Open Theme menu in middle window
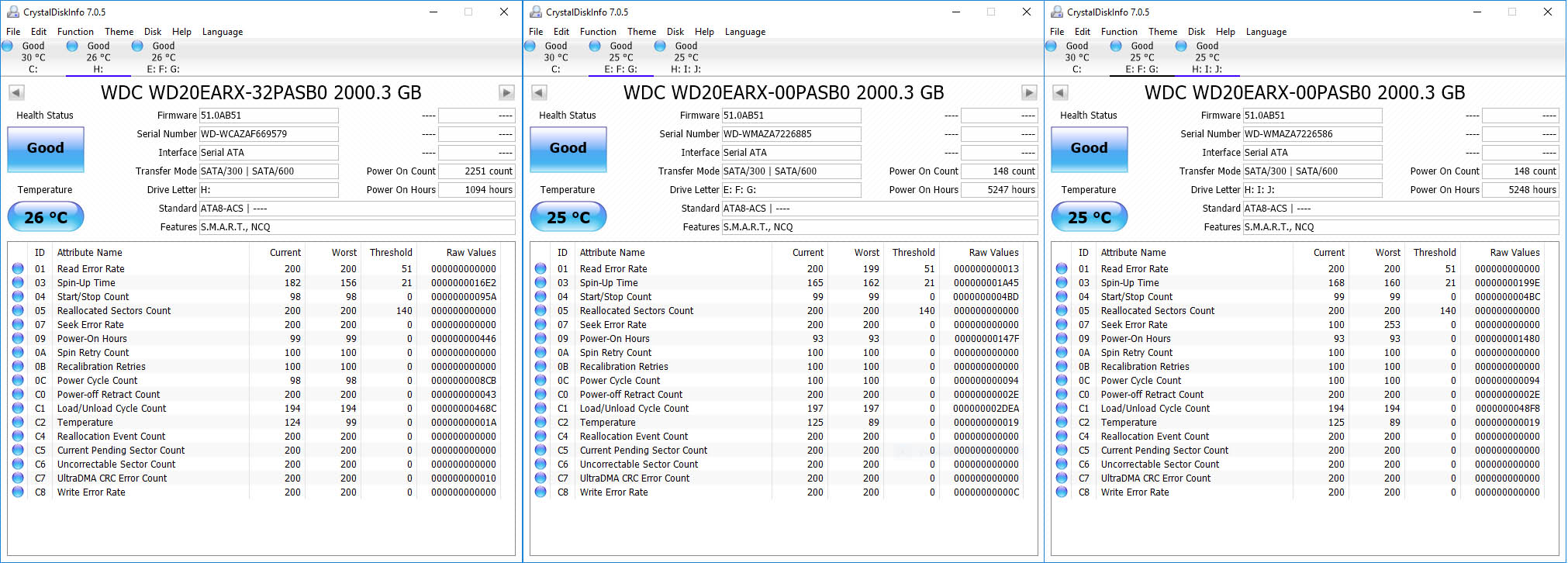1568x563 pixels. tap(641, 32)
